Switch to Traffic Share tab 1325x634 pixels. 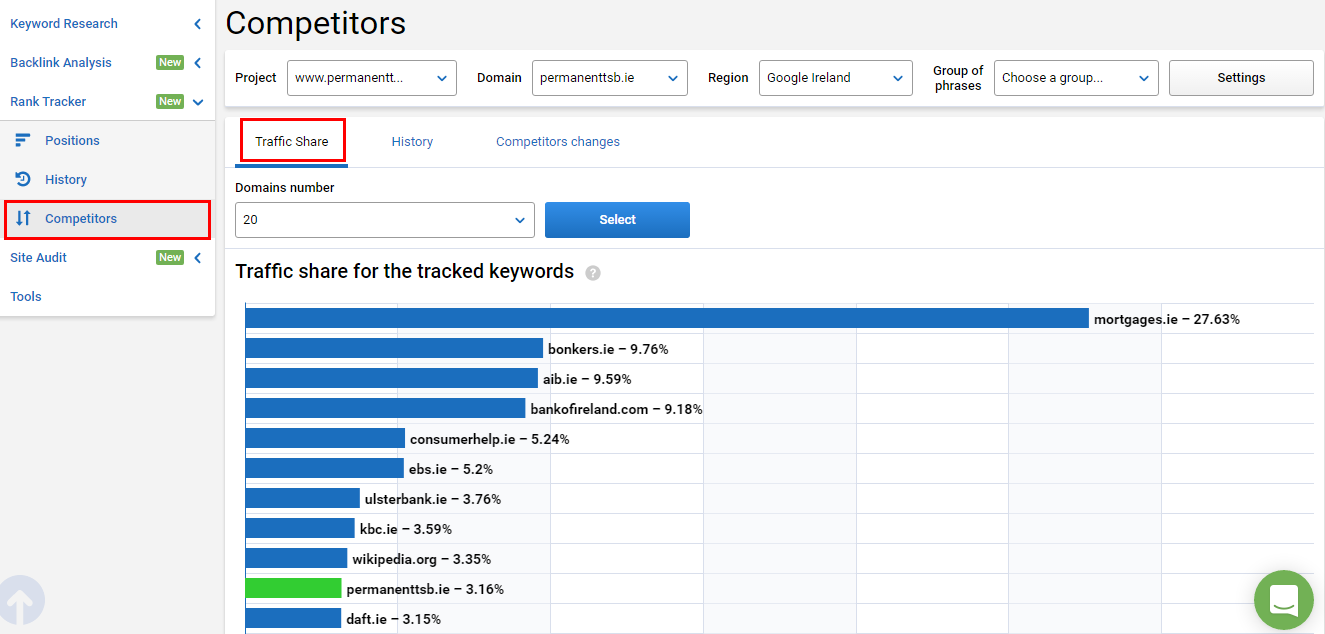(292, 141)
